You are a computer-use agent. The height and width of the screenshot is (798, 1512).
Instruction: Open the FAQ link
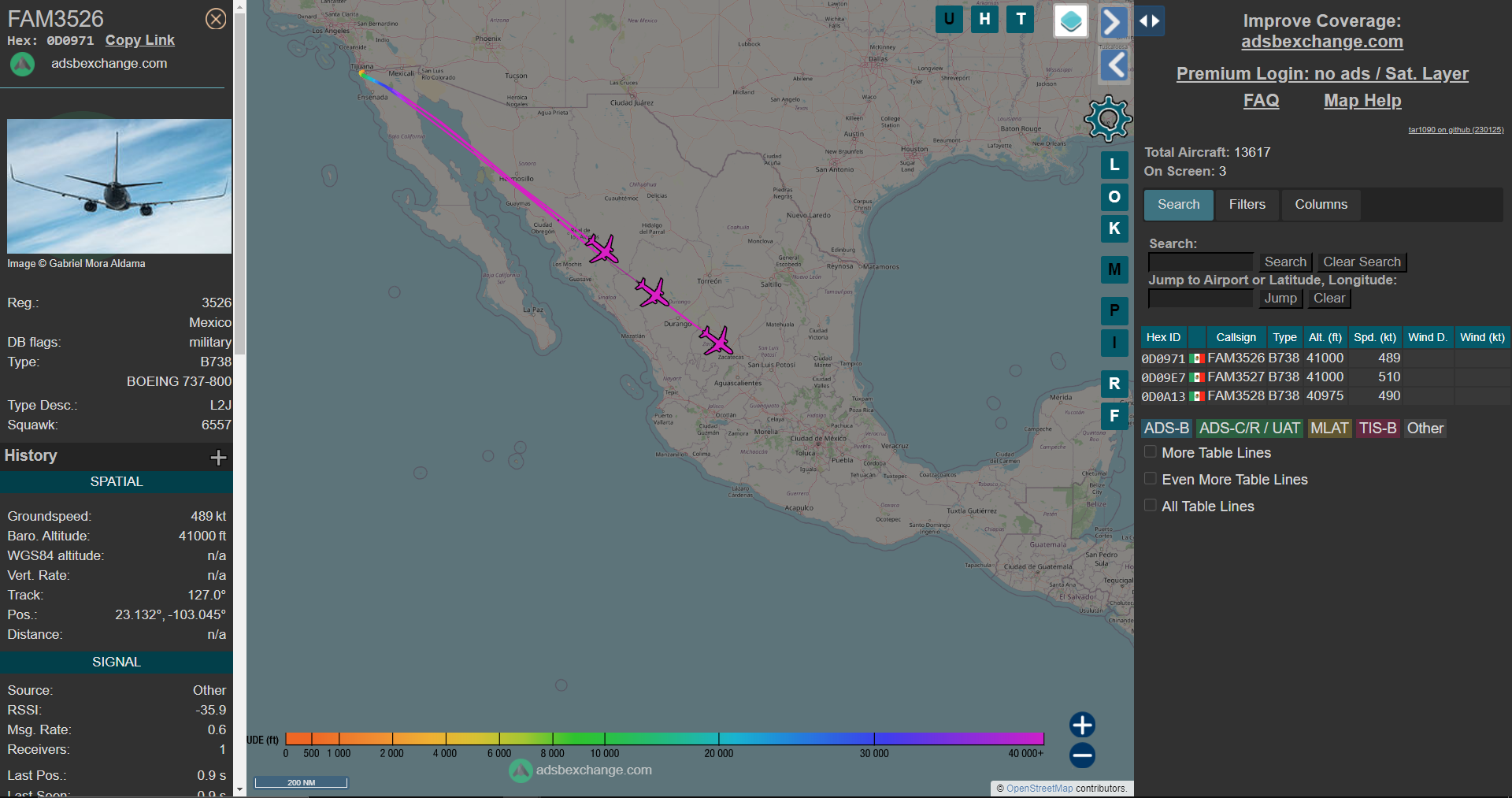[x=1261, y=101]
